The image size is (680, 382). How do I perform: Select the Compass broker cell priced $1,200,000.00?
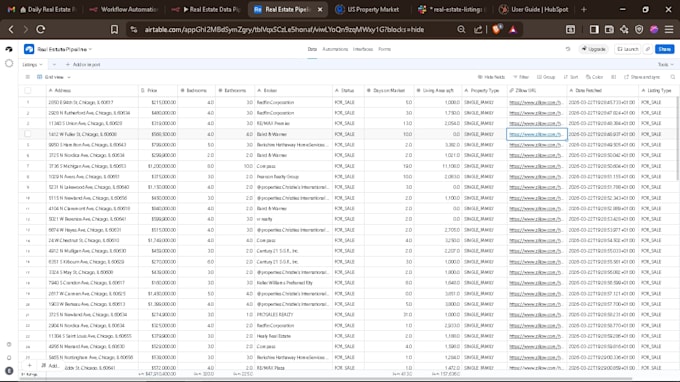[294, 166]
